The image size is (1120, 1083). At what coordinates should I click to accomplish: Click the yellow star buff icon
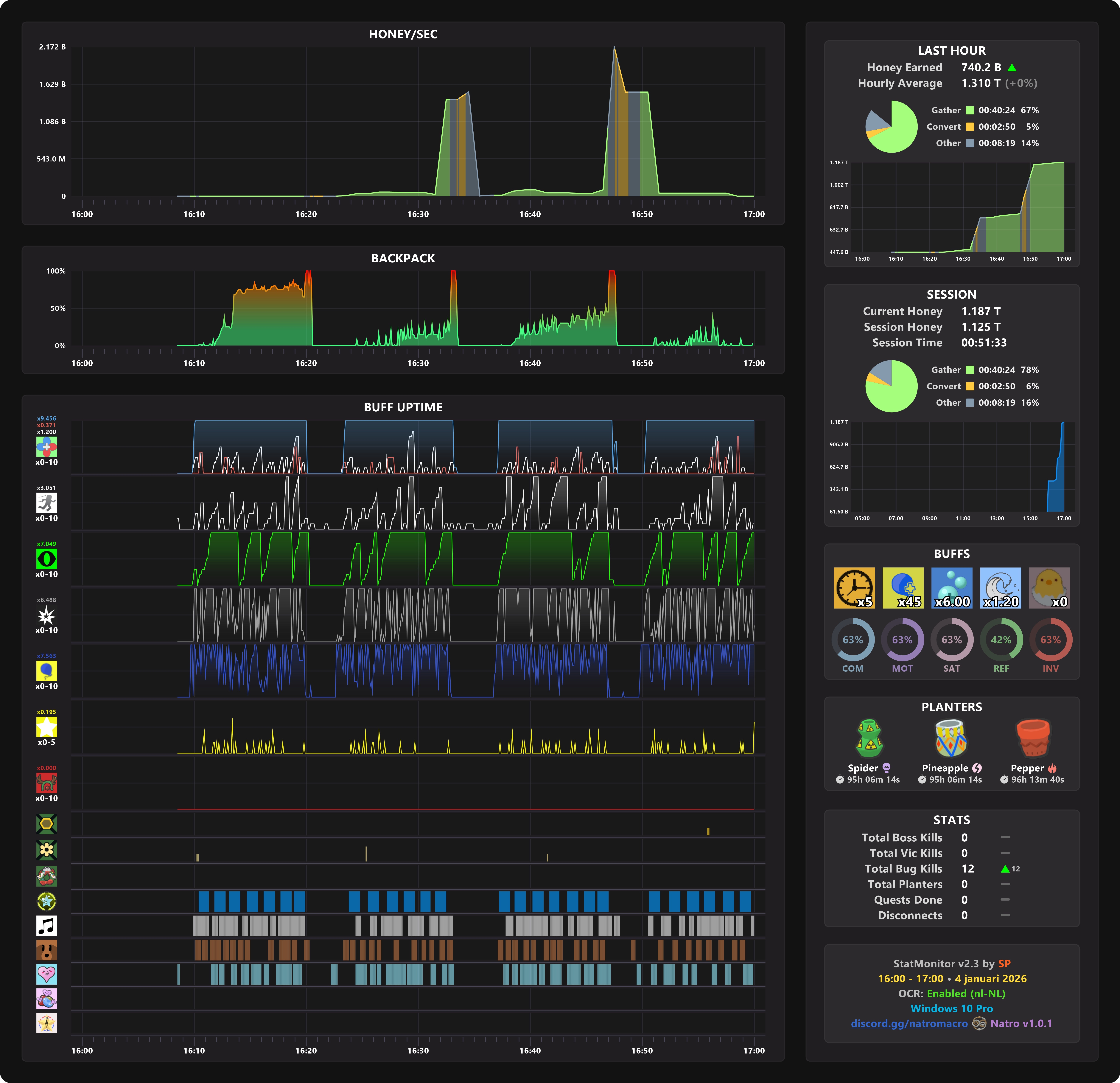pyautogui.click(x=46, y=726)
